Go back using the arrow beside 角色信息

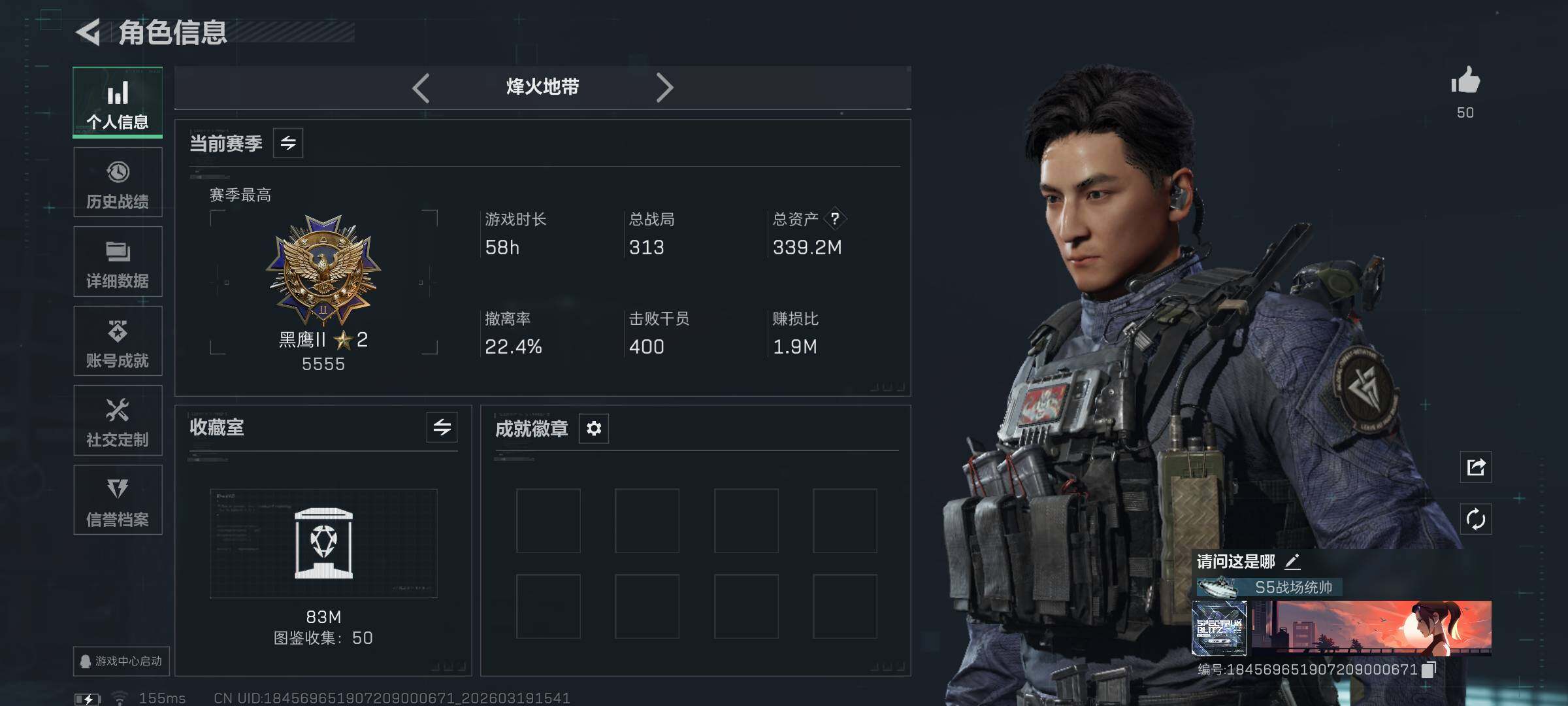[x=88, y=32]
